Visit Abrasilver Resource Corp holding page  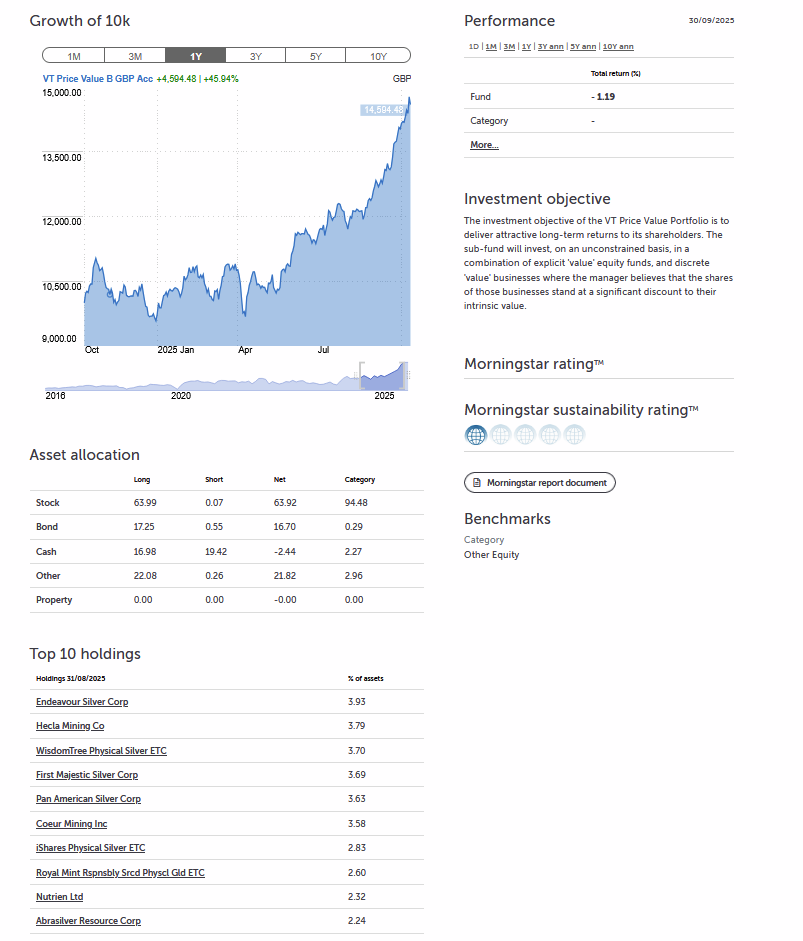pos(88,921)
